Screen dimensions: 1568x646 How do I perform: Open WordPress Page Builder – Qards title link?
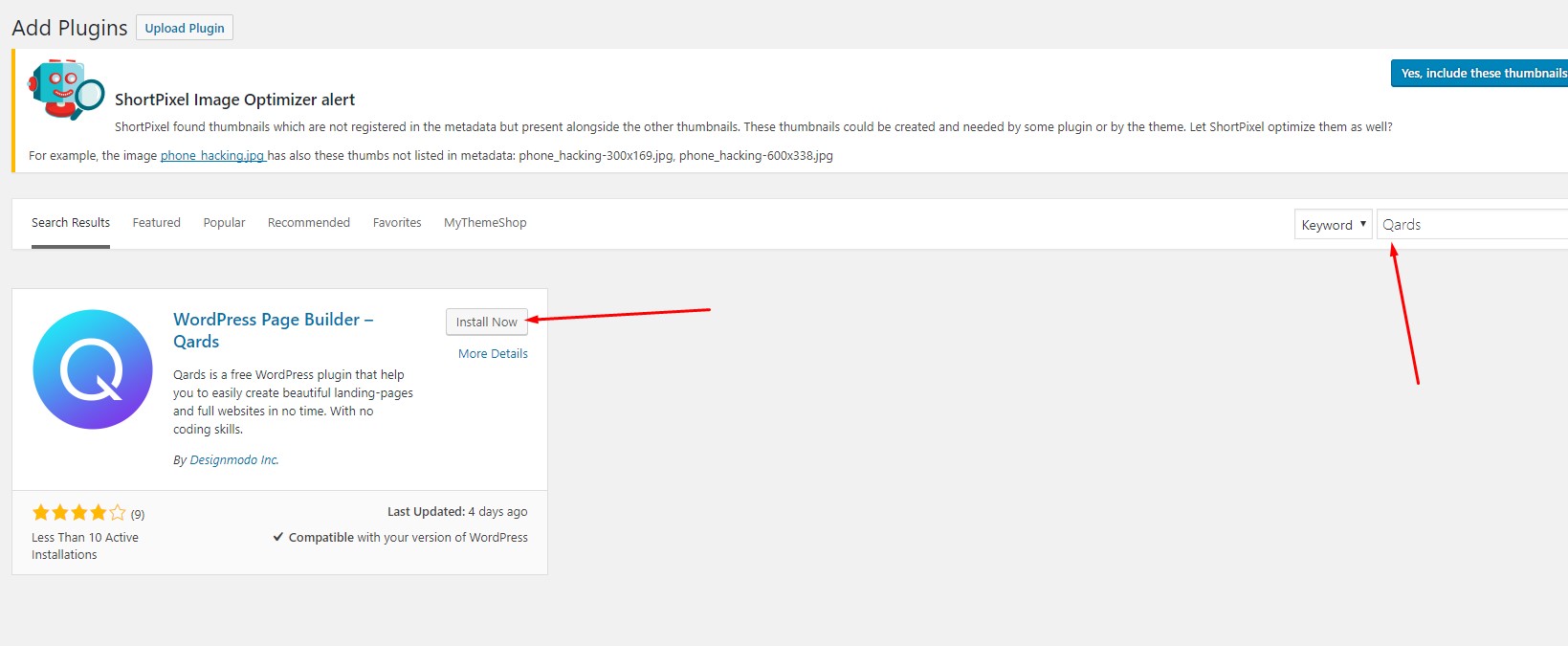click(x=274, y=330)
